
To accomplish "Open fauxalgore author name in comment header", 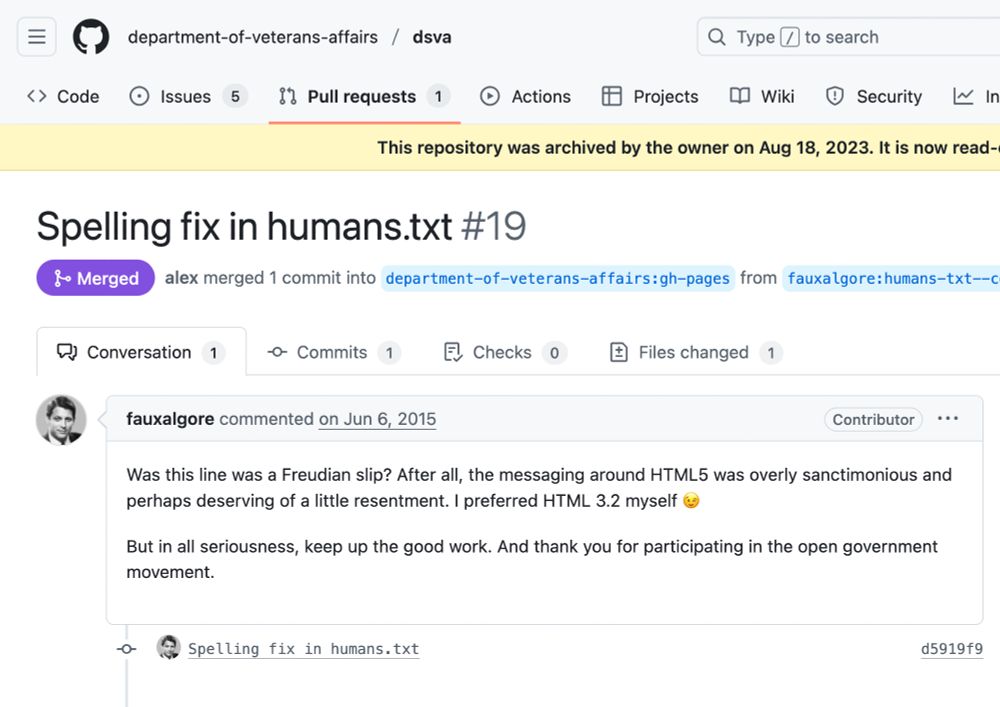I will [x=170, y=419].
